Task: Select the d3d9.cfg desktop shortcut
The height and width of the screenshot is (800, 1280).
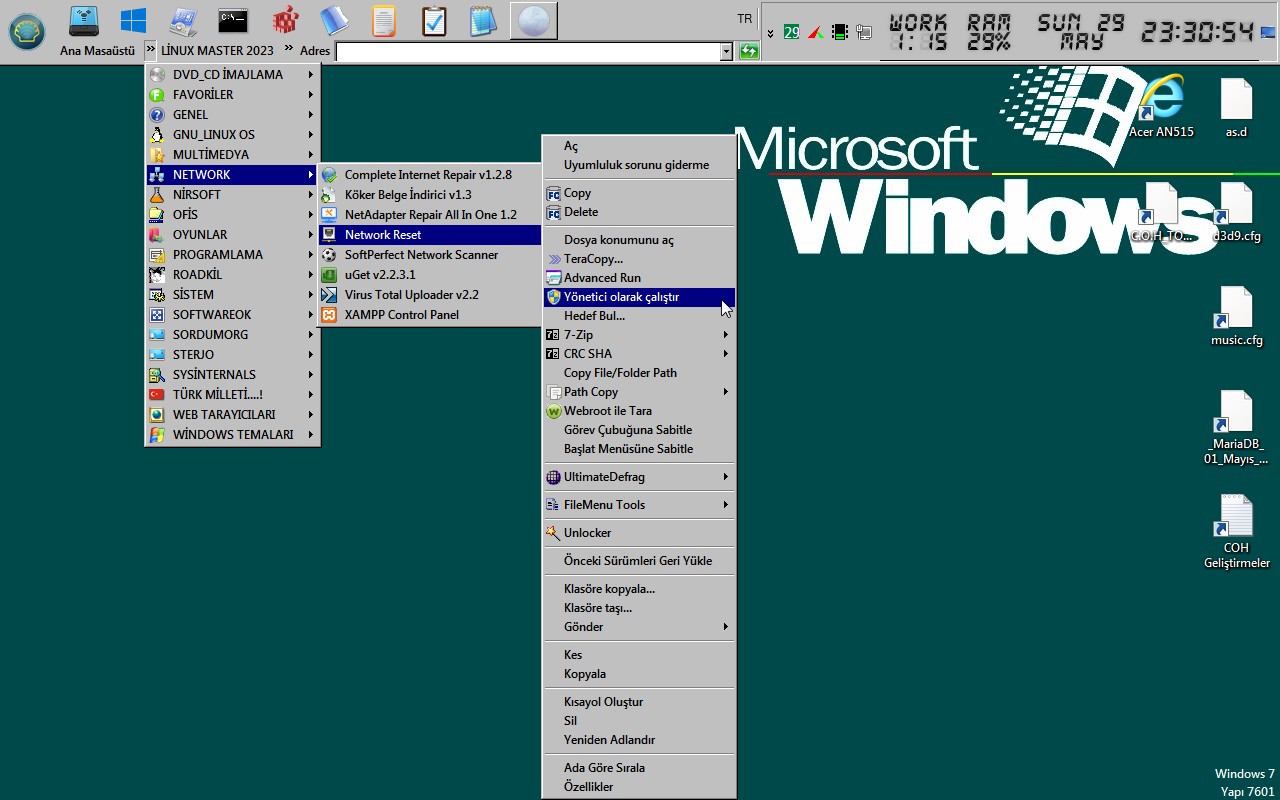Action: [1237, 212]
